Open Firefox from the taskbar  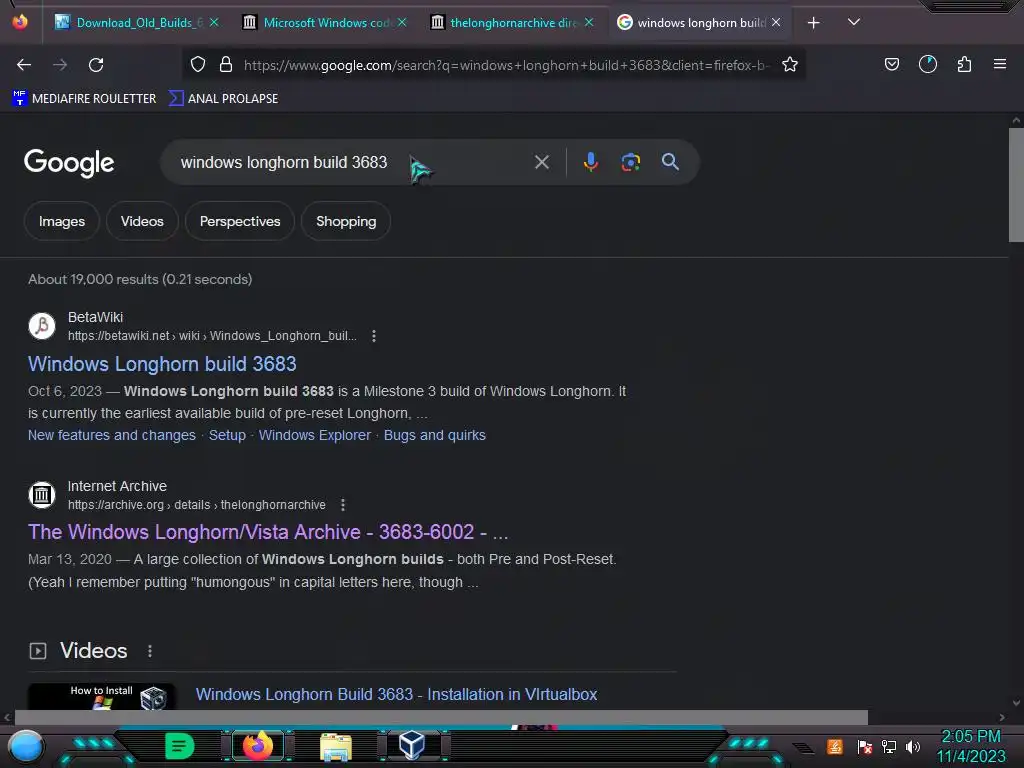(258, 746)
